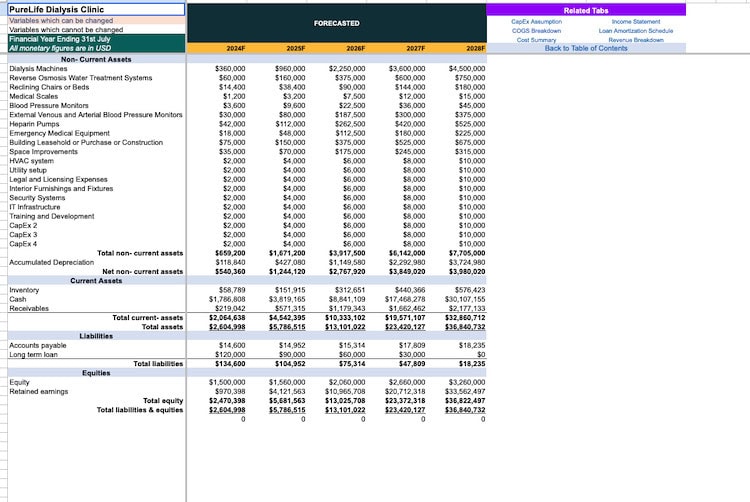Select the 2026F column header
Viewport: 750px width, 502px height.
click(355, 48)
